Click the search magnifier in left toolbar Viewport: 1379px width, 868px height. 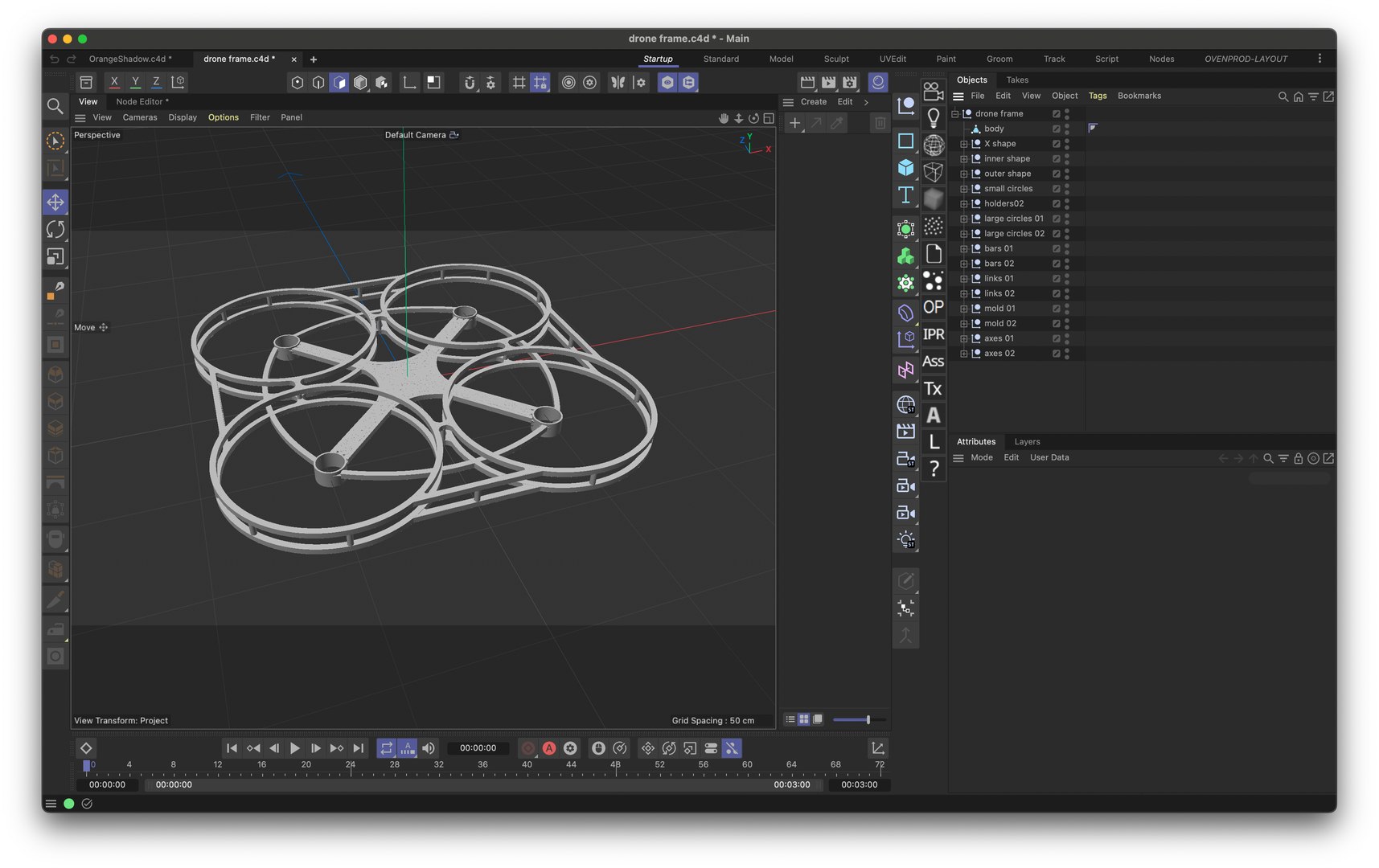[x=55, y=106]
